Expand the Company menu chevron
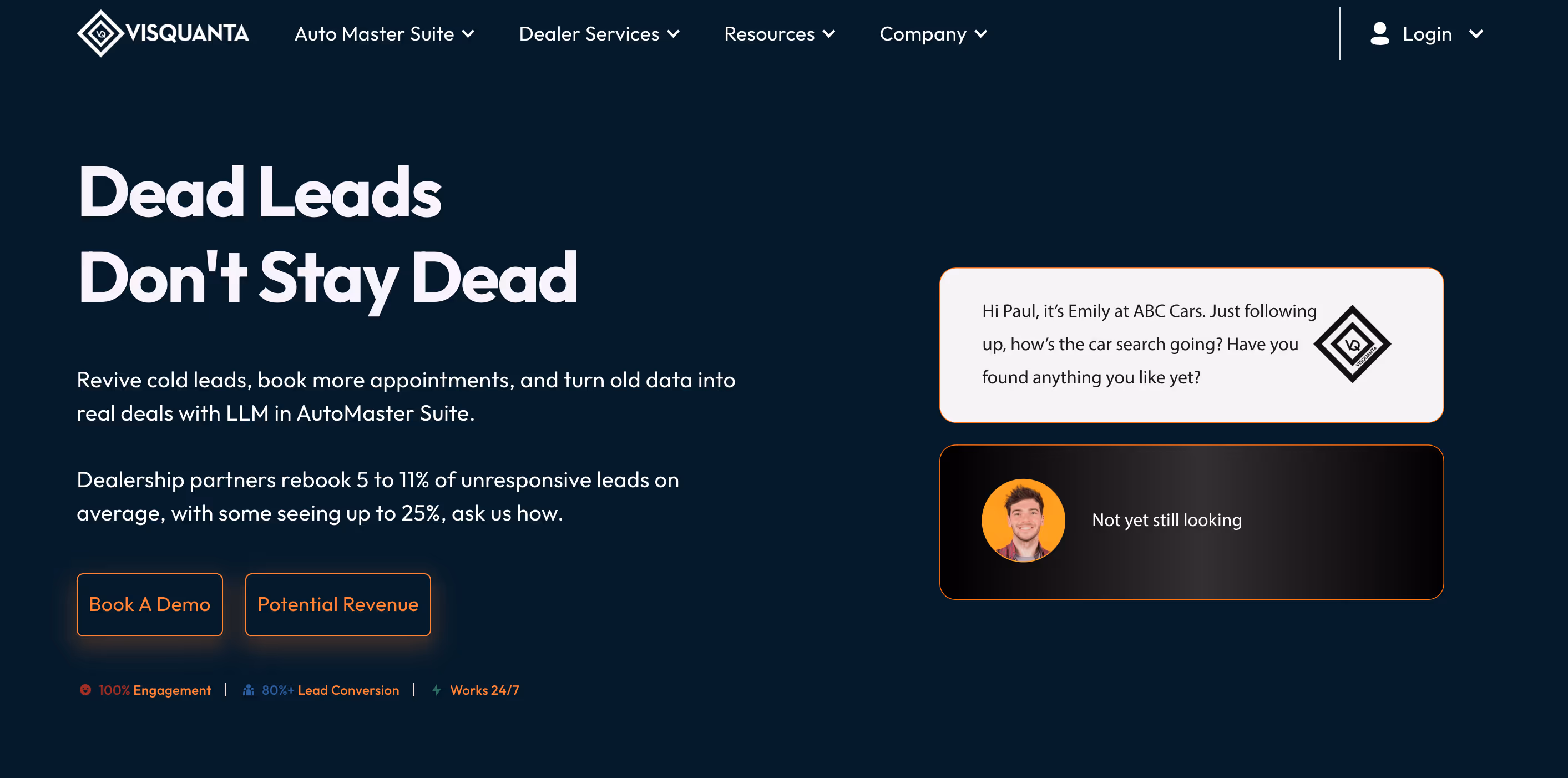The width and height of the screenshot is (1568, 778). coord(980,34)
